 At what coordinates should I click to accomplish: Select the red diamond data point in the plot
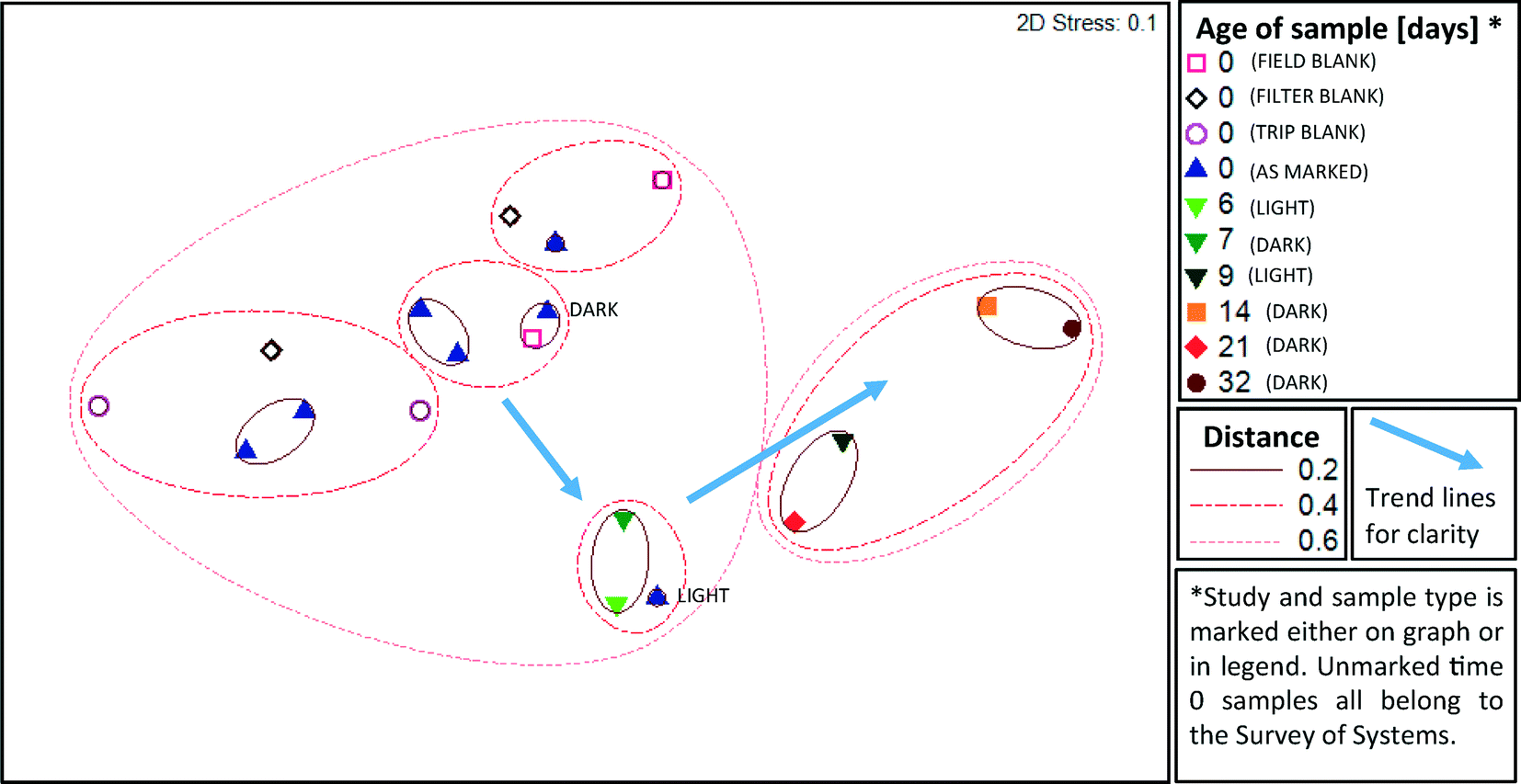[x=795, y=522]
